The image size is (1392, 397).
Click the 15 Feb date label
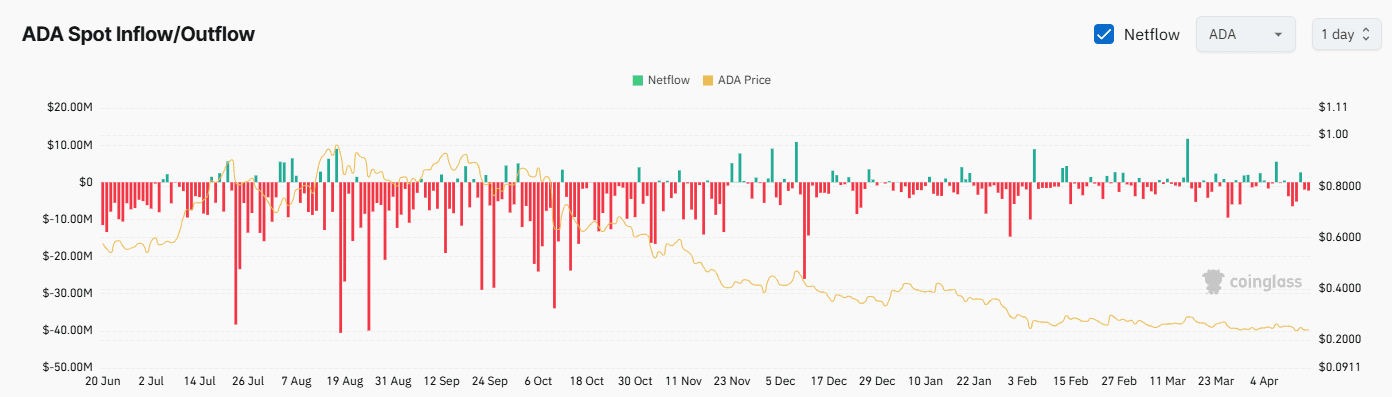(x=1071, y=381)
